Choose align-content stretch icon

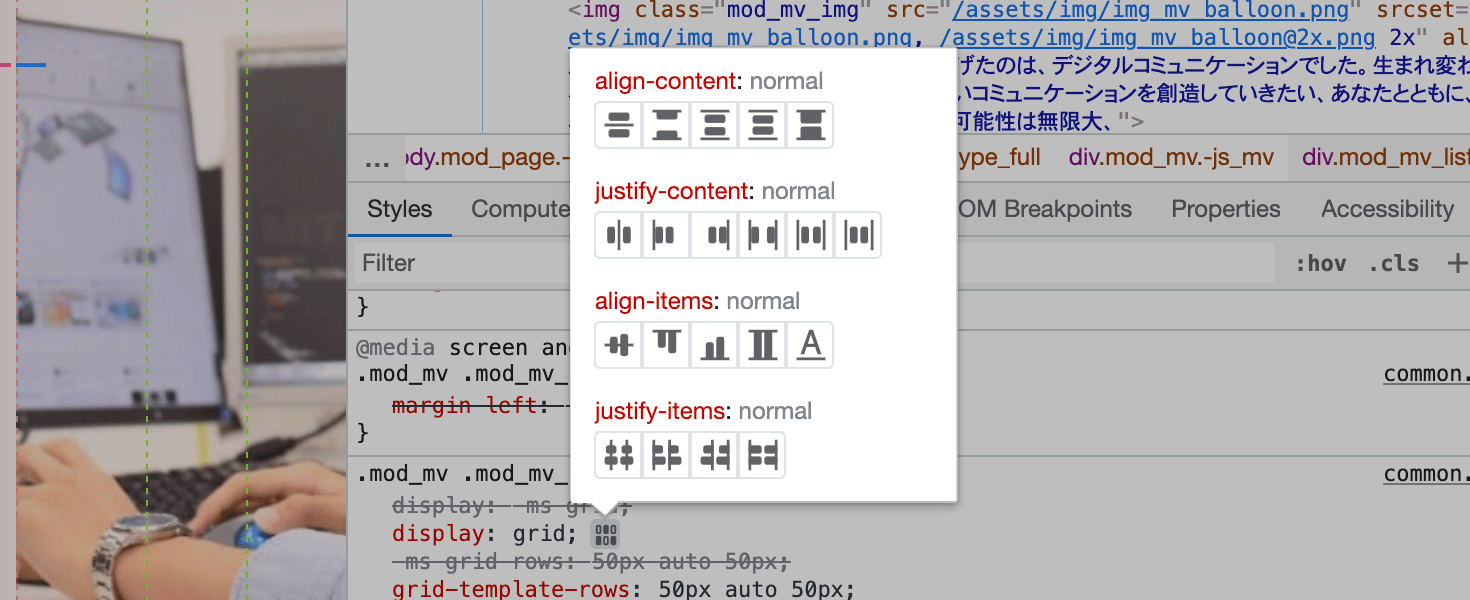pos(811,125)
